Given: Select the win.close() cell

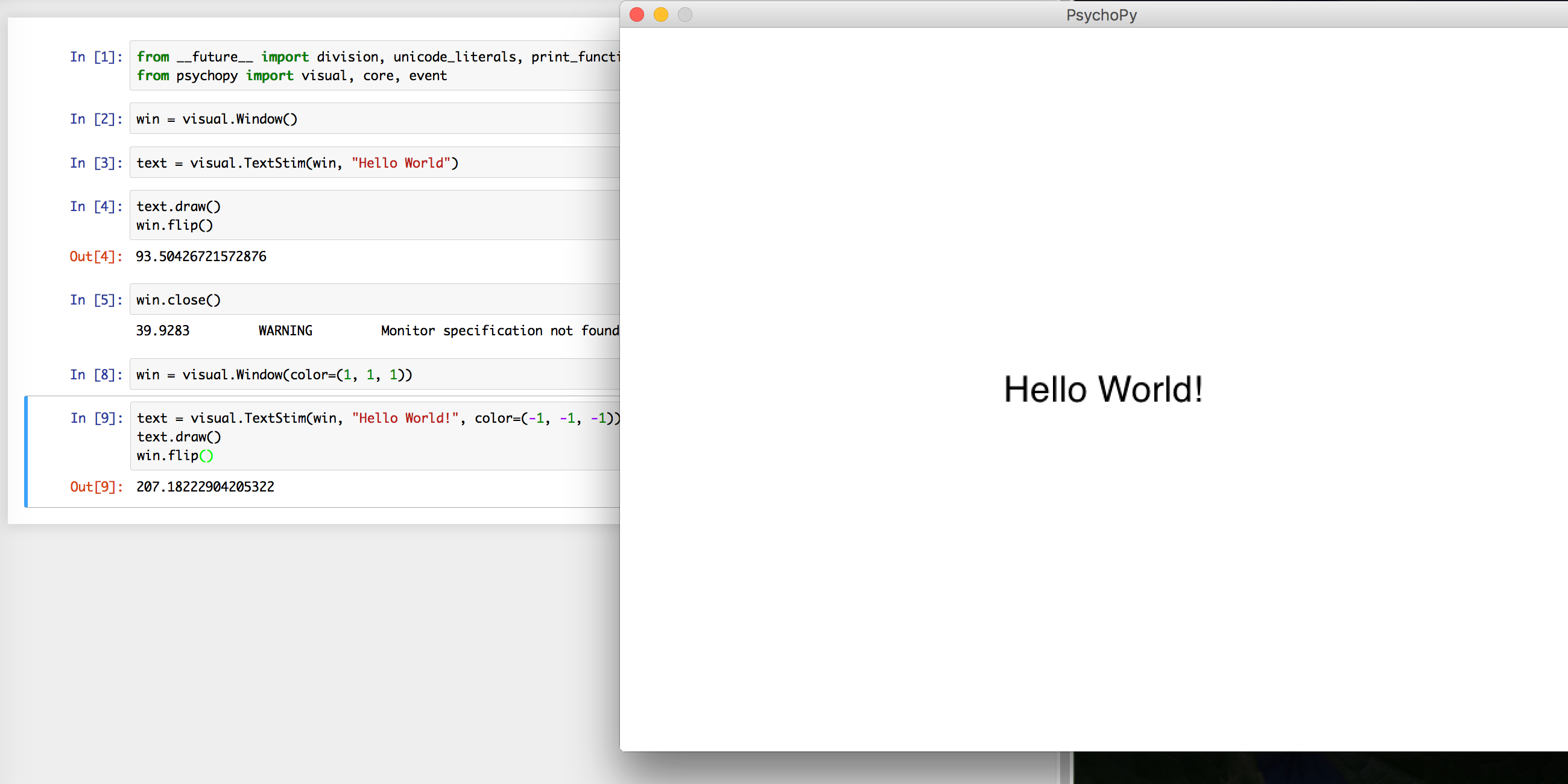Looking at the screenshot, I should (177, 300).
